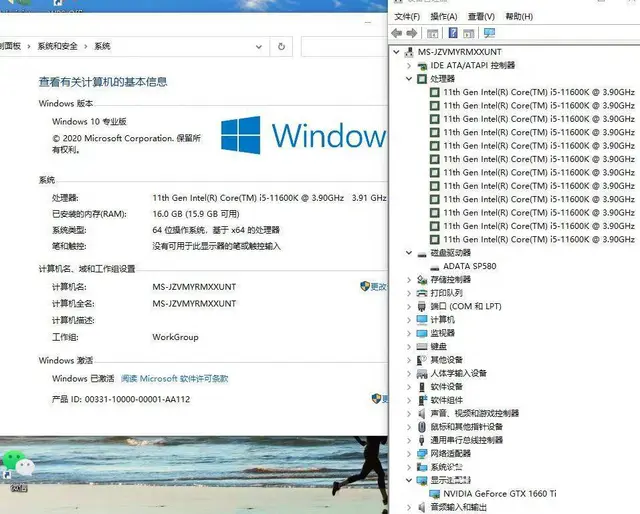This screenshot has height=514, width=640.
Task: Click the action pane toolbar icon
Action: point(469,33)
